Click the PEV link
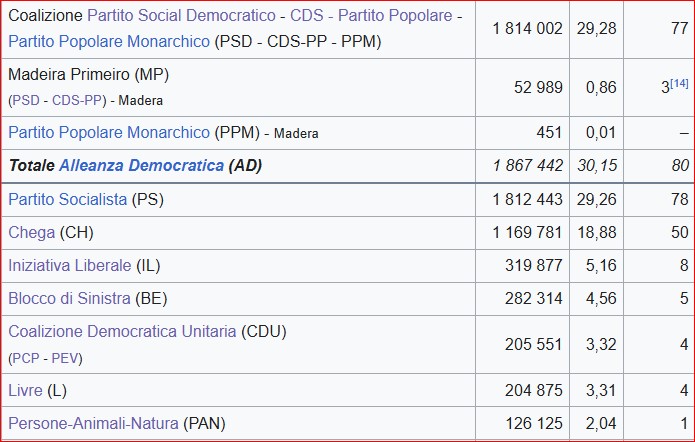Viewport: 695px width, 442px height. (x=65, y=357)
